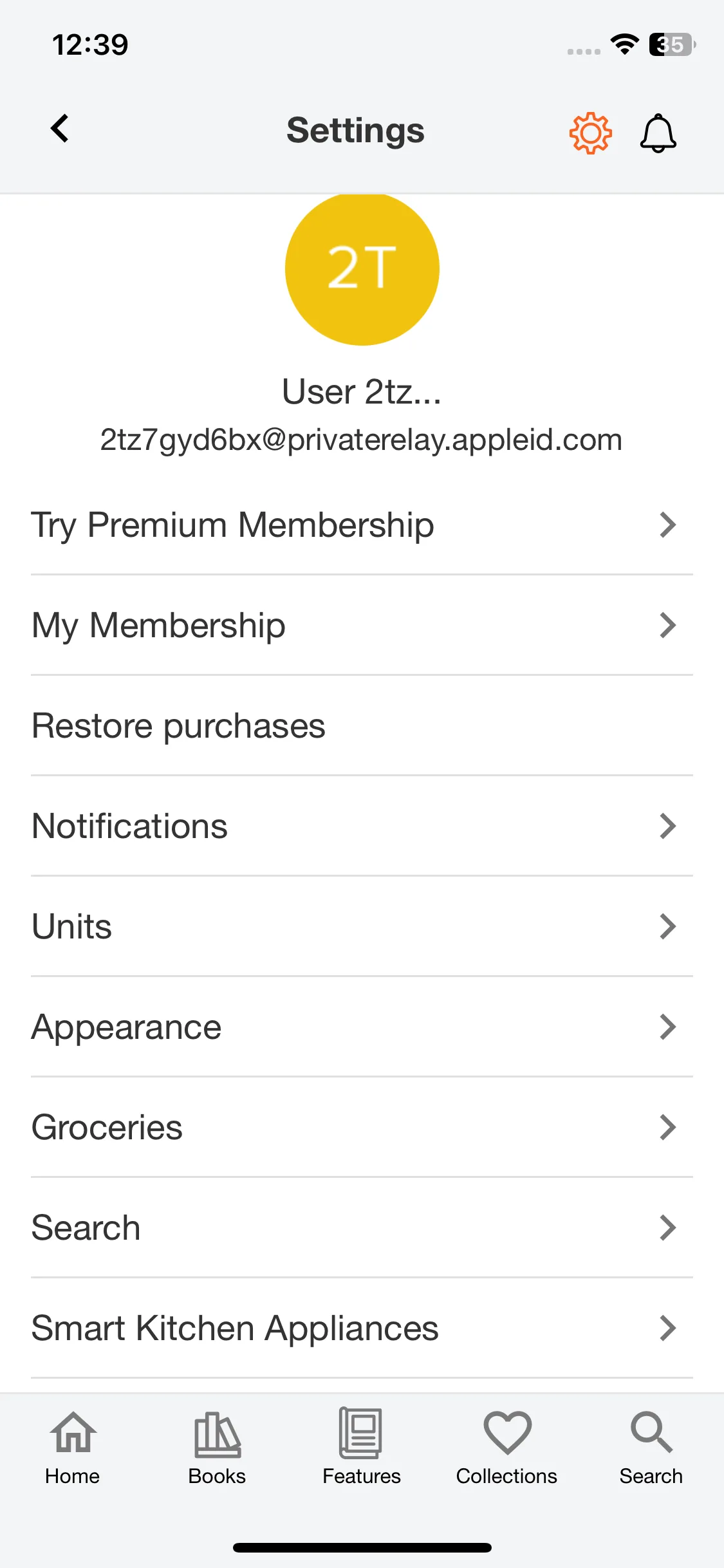Open Try Premium Membership

click(362, 525)
